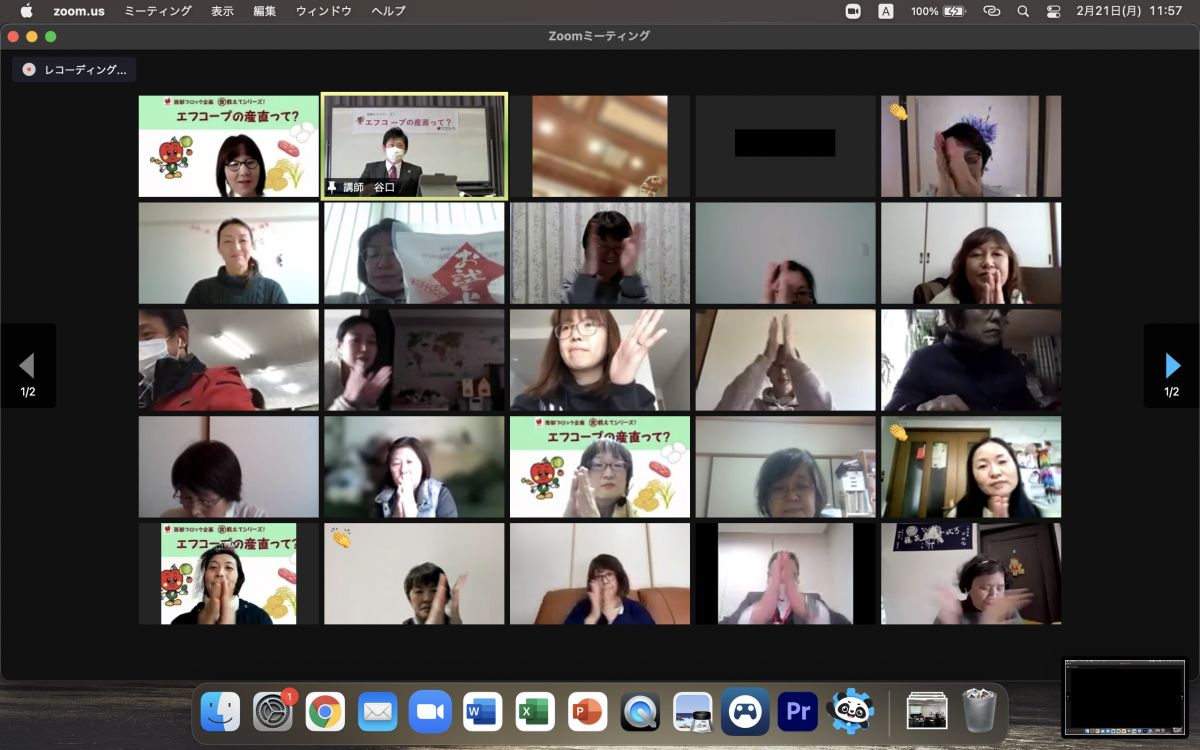This screenshot has width=1200, height=750.
Task: Open the recent photos stack in Dock
Action: [x=927, y=712]
